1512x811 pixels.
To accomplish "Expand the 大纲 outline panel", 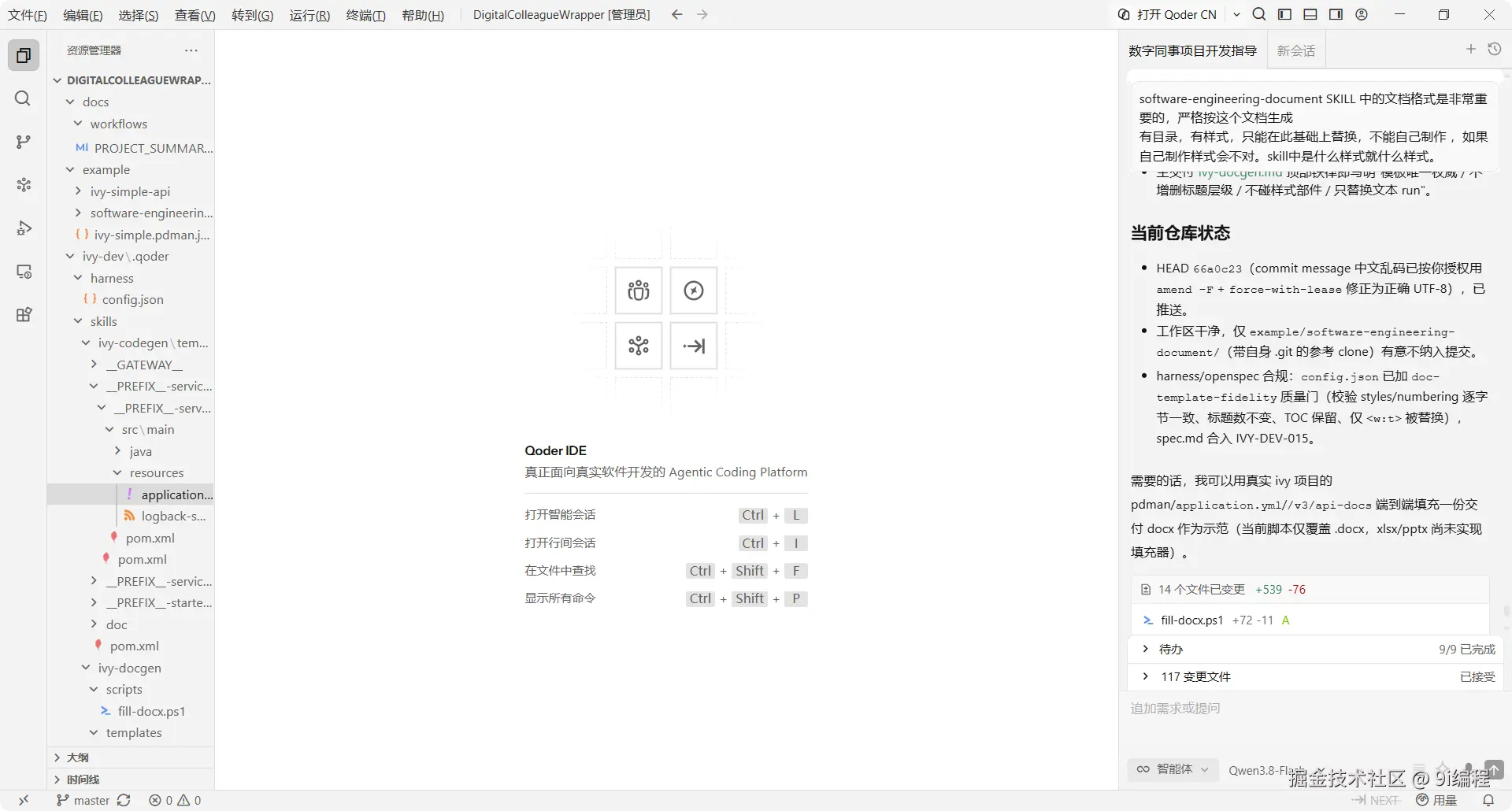I will [x=131, y=757].
